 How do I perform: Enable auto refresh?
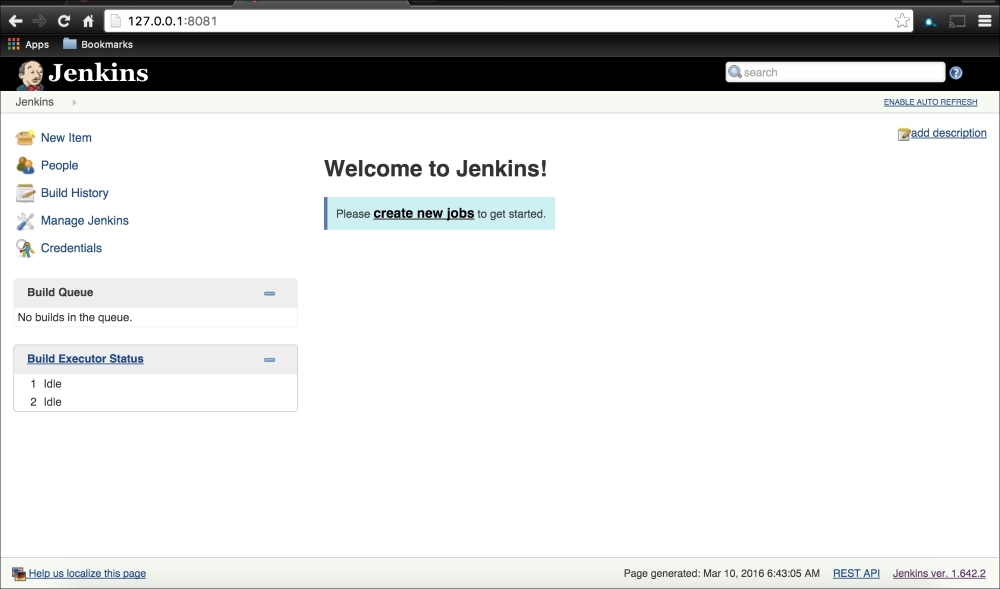tap(930, 103)
